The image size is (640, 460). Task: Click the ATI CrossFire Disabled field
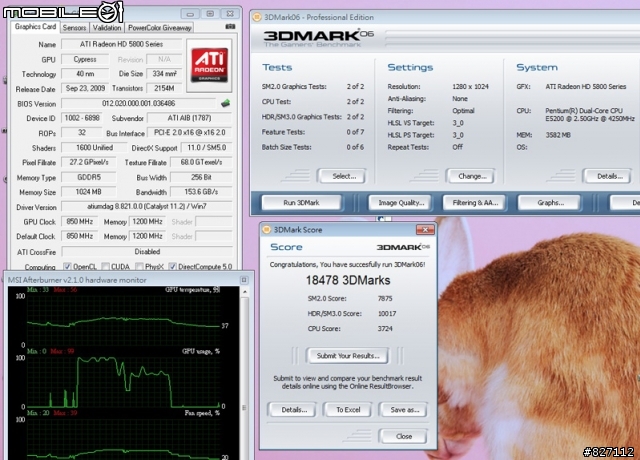[147, 252]
